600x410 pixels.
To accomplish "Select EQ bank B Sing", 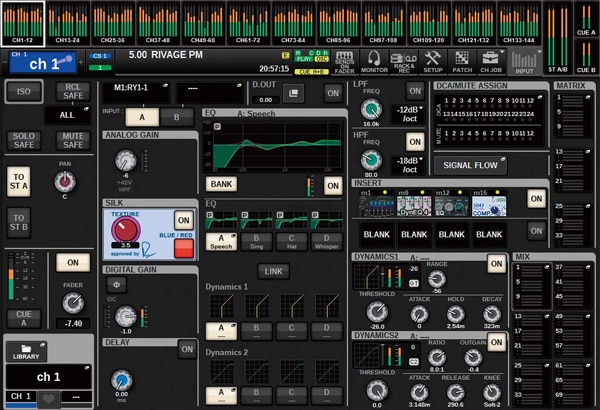I will pos(257,242).
